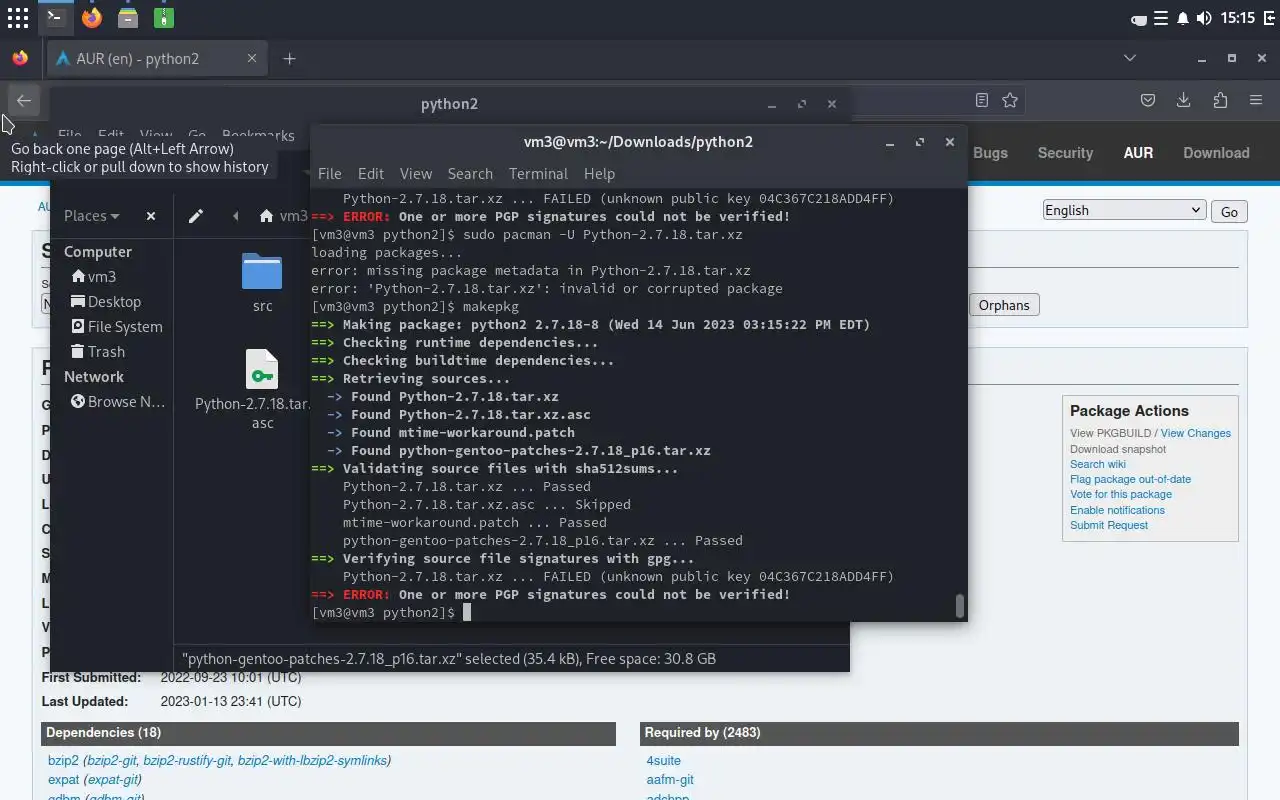Open the AUR page in site navigation
Viewport: 1280px width, 800px height.
point(1138,153)
